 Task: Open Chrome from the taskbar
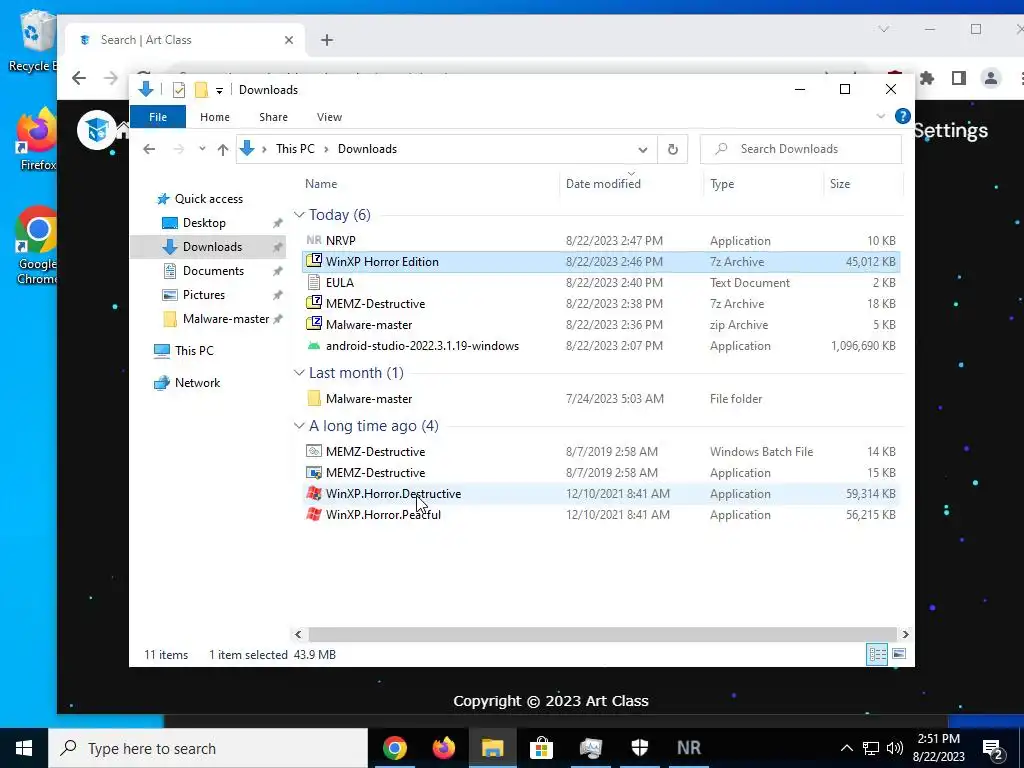395,748
